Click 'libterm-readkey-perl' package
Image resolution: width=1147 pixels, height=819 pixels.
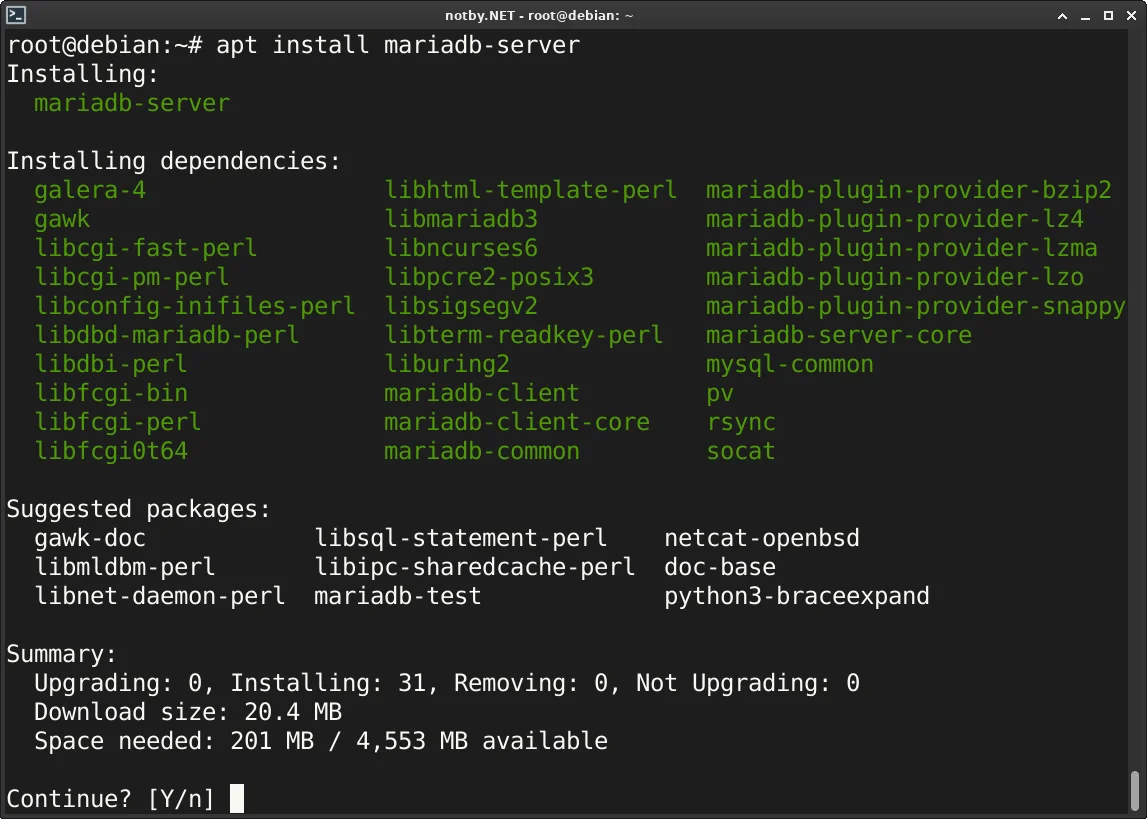[x=524, y=335]
